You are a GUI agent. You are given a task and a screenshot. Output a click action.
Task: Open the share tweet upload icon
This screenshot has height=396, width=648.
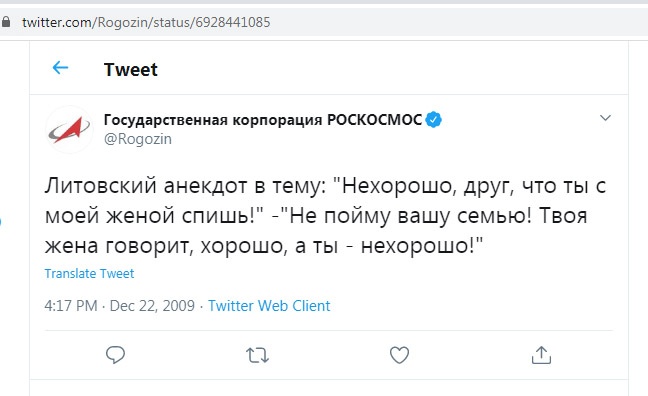[541, 355]
